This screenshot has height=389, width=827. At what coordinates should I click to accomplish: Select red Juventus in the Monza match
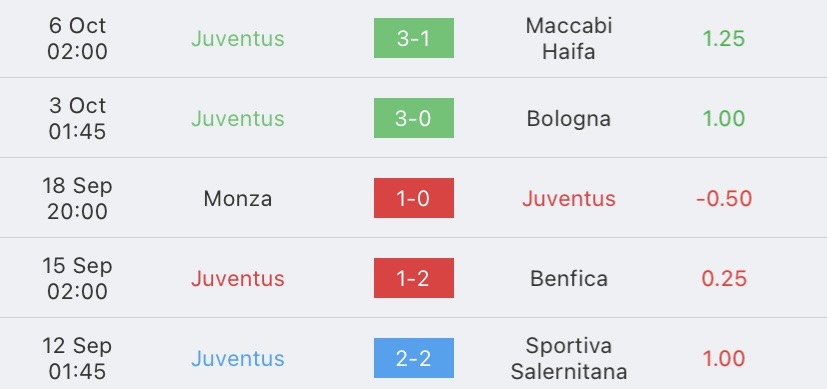click(569, 199)
